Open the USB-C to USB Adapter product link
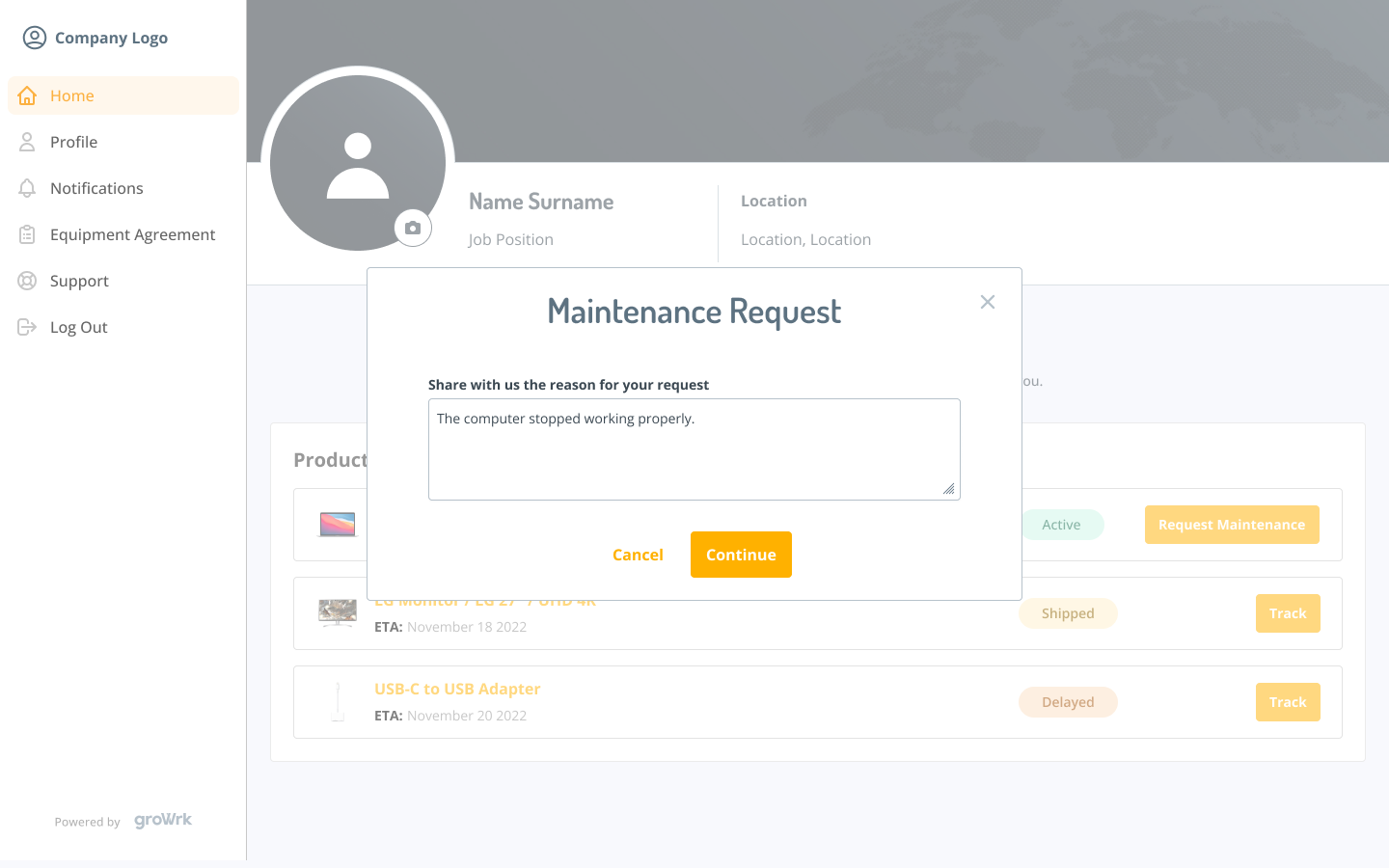This screenshot has width=1389, height=868. click(x=456, y=689)
